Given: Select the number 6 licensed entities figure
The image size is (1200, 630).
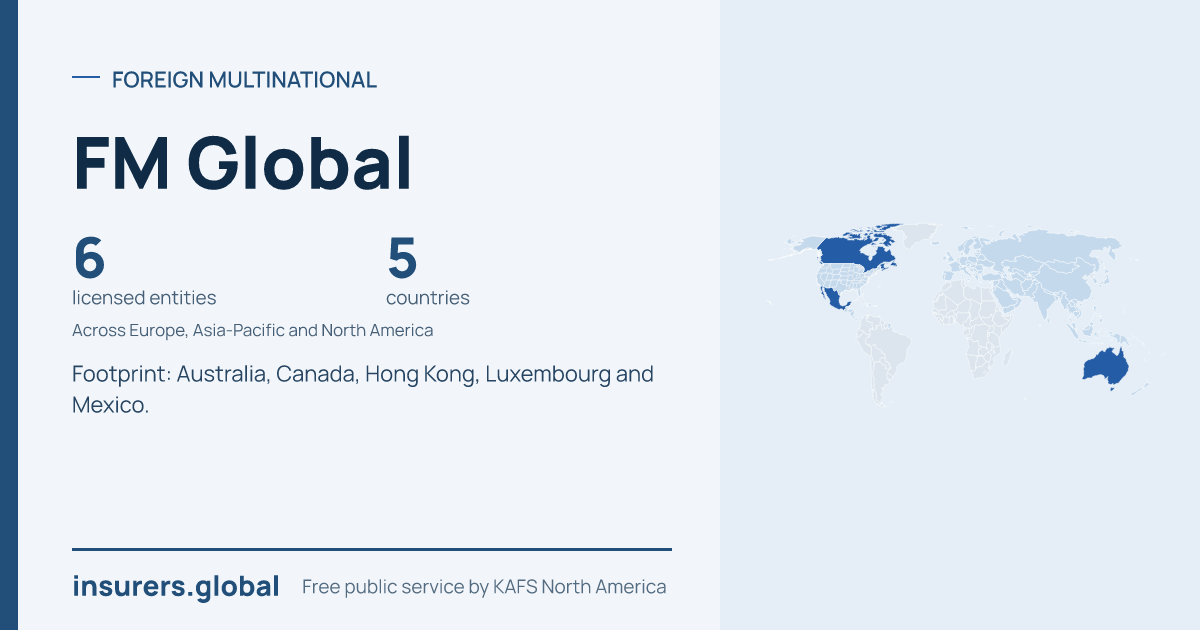Looking at the screenshot, I should pyautogui.click(x=89, y=258).
